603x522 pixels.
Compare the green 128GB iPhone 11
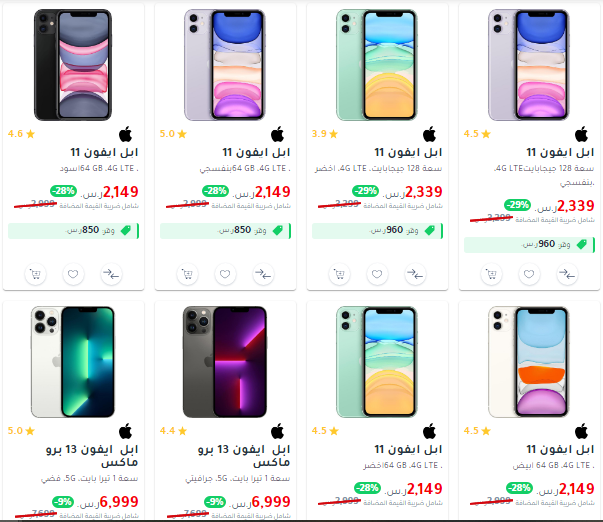tap(415, 275)
